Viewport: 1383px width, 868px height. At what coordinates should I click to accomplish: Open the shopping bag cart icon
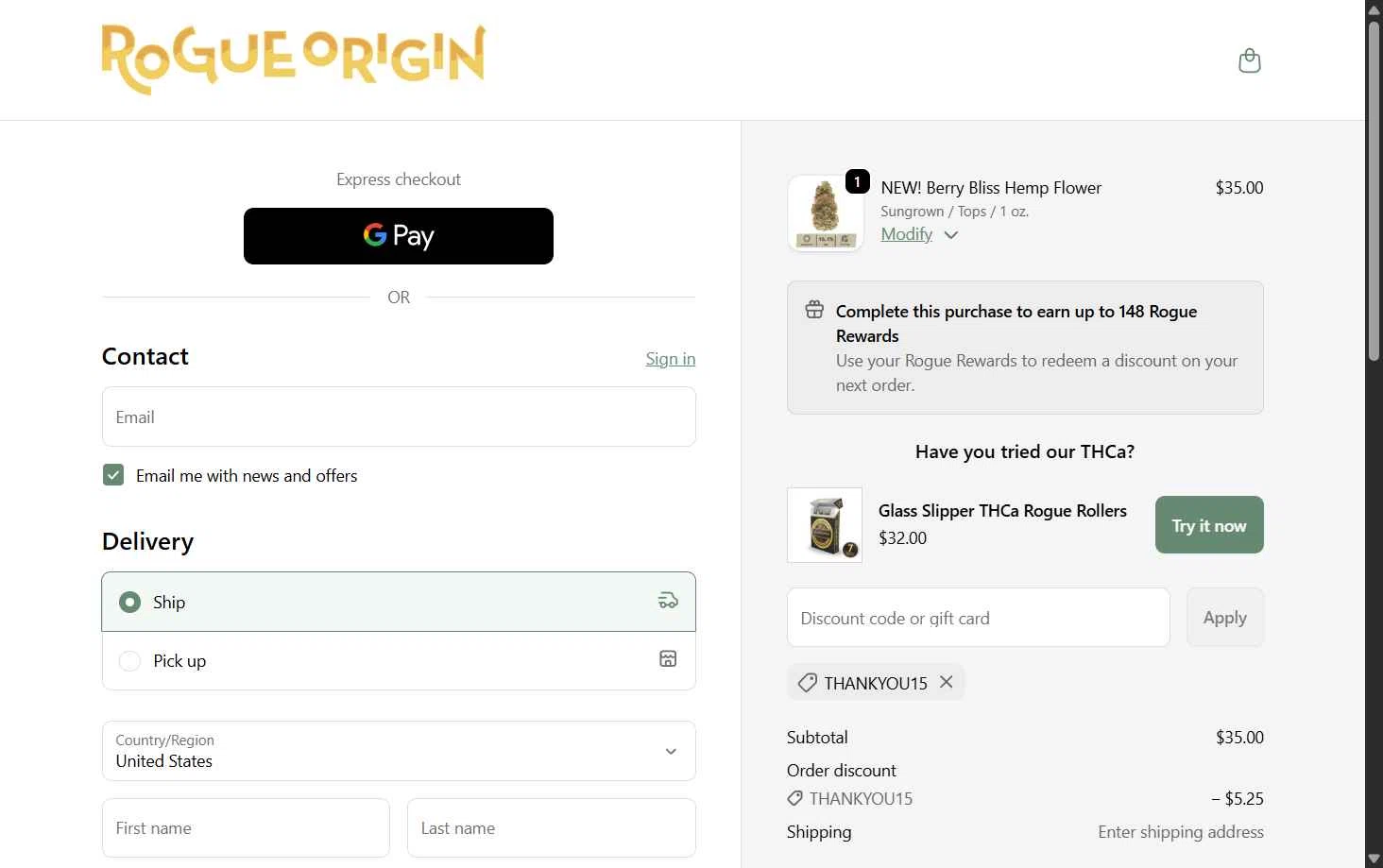coord(1249,60)
